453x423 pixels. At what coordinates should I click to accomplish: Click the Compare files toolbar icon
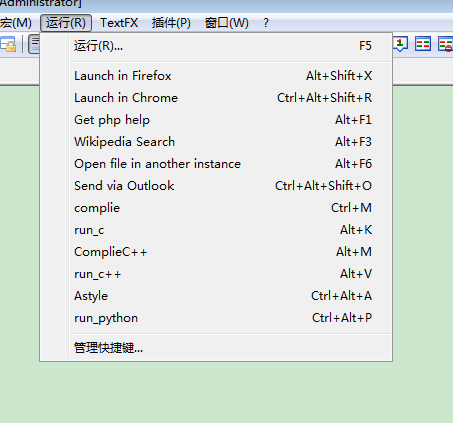click(x=423, y=44)
